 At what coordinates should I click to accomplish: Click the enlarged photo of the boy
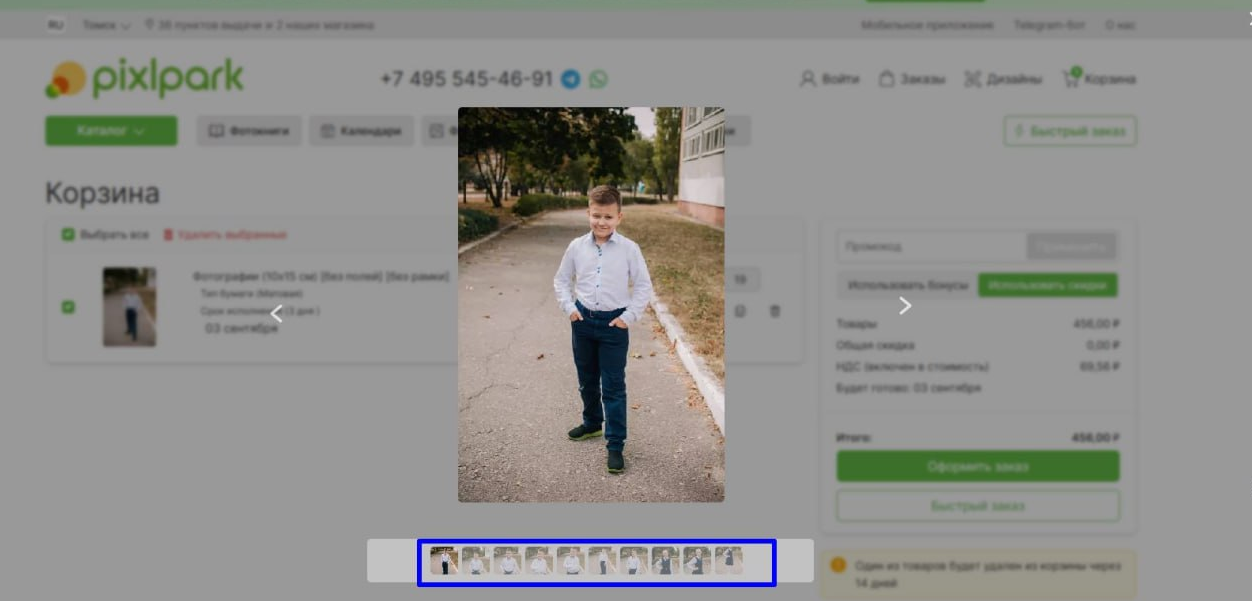[591, 304]
